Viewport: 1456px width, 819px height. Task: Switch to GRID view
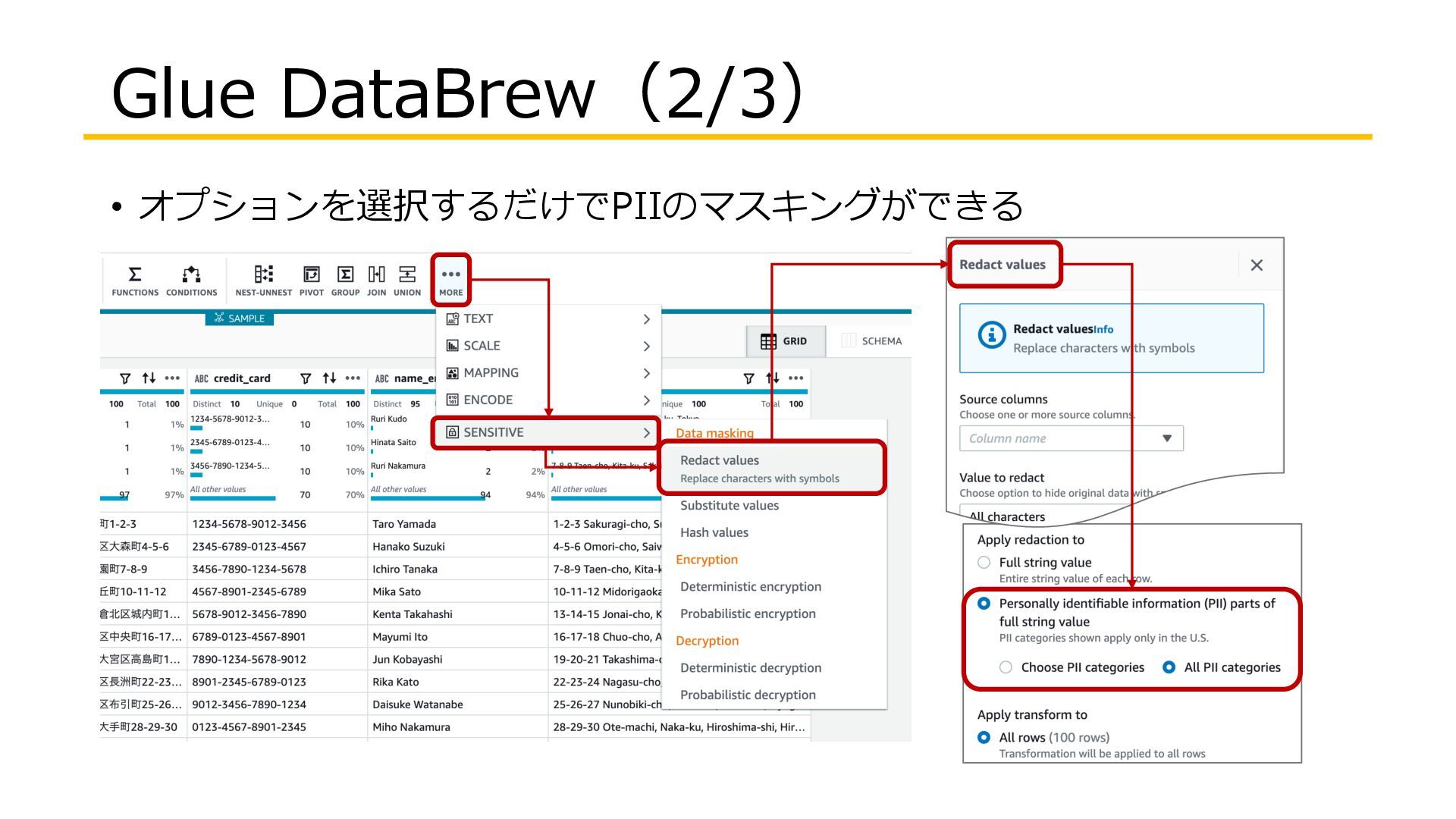pos(784,341)
